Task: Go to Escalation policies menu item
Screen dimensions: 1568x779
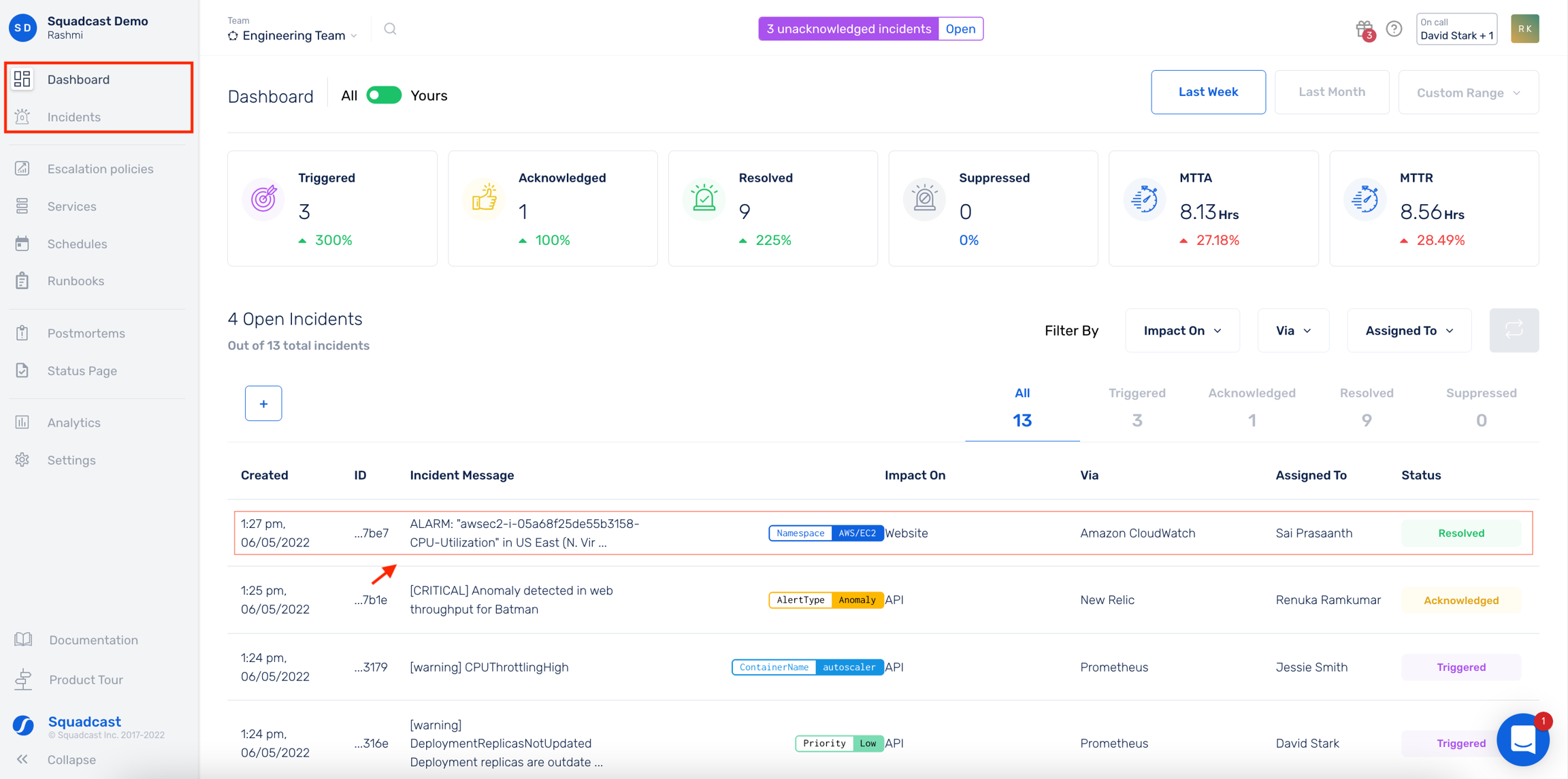Action: pos(100,168)
